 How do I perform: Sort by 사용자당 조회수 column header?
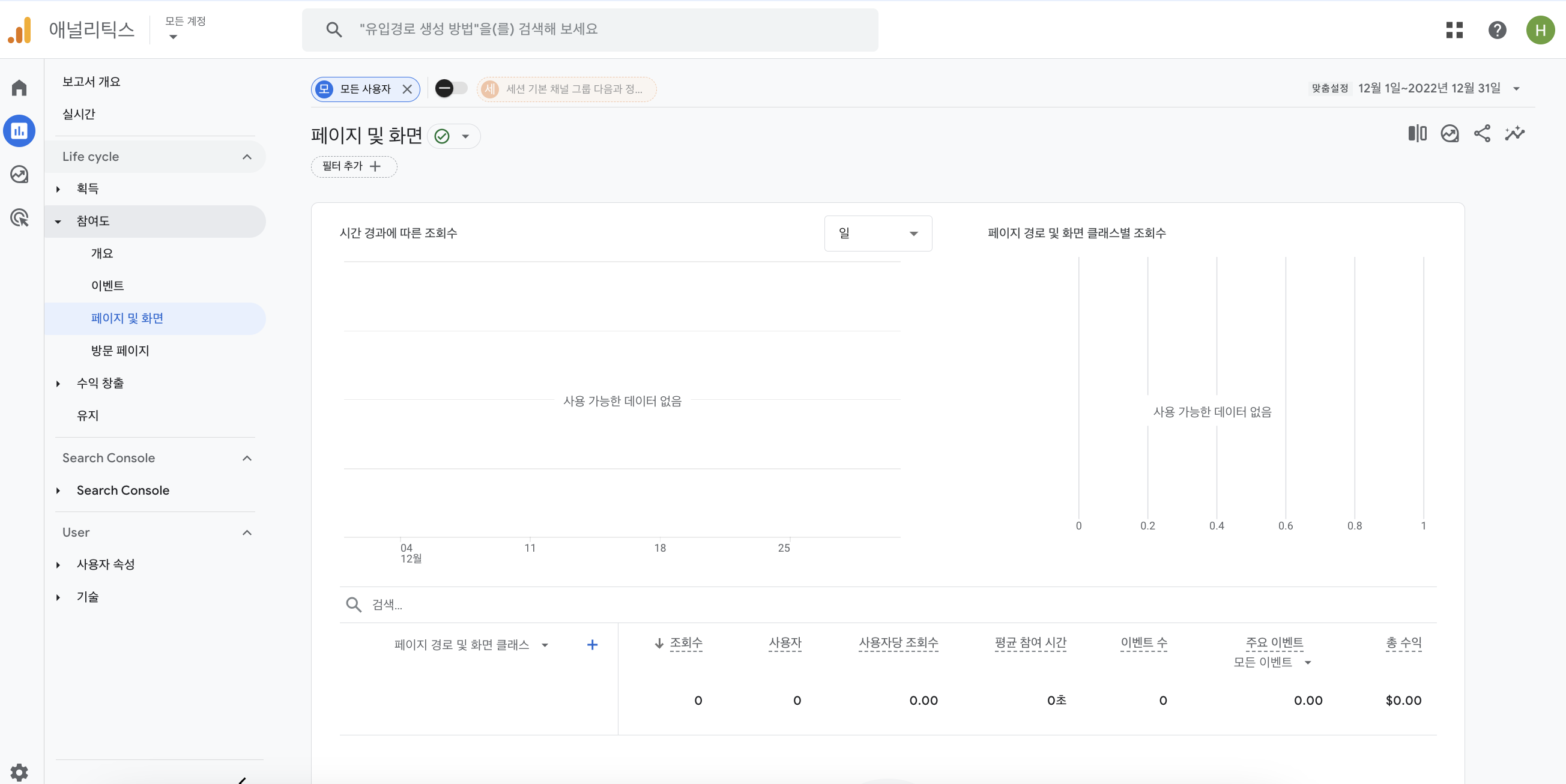[898, 643]
